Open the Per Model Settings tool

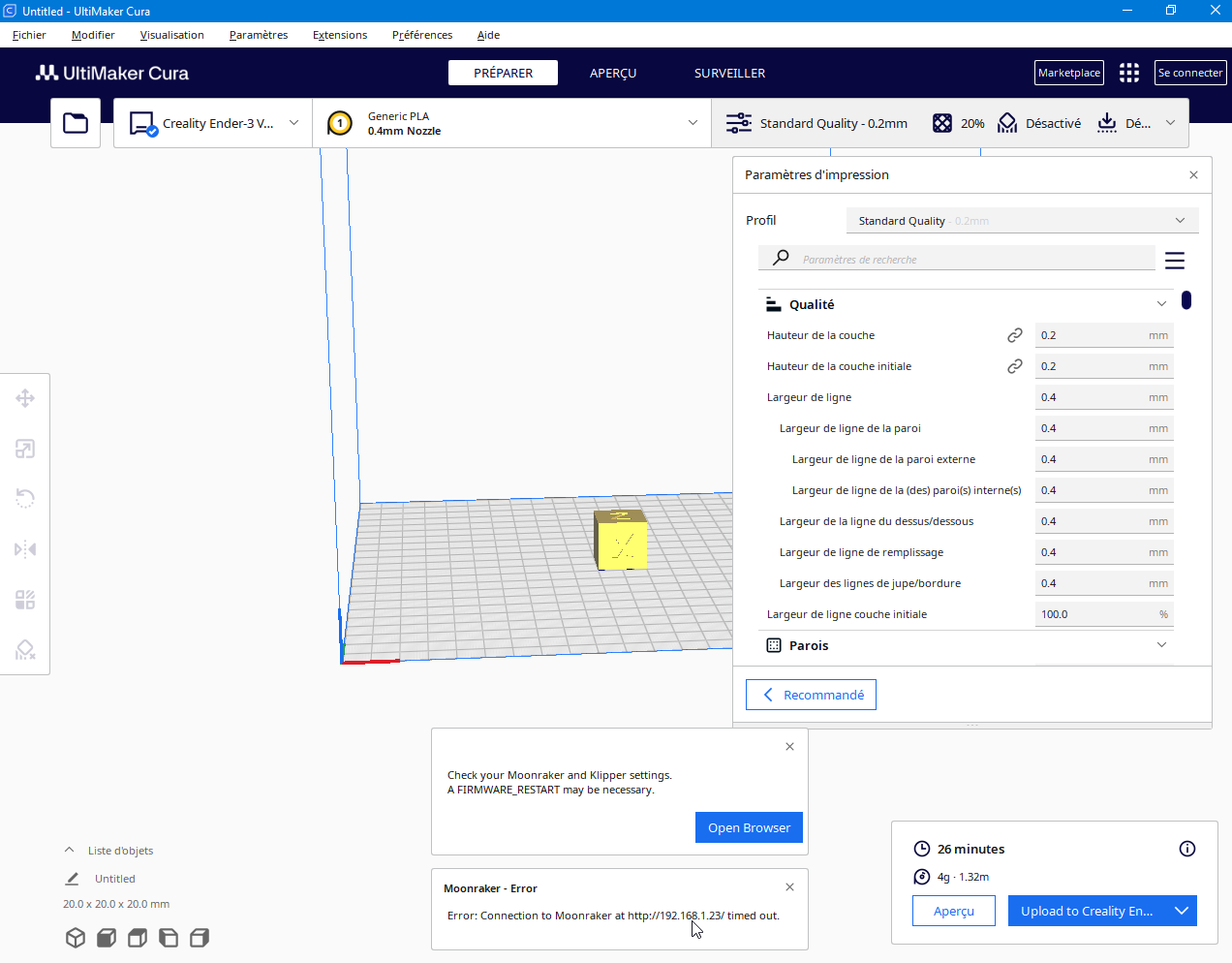[25, 600]
